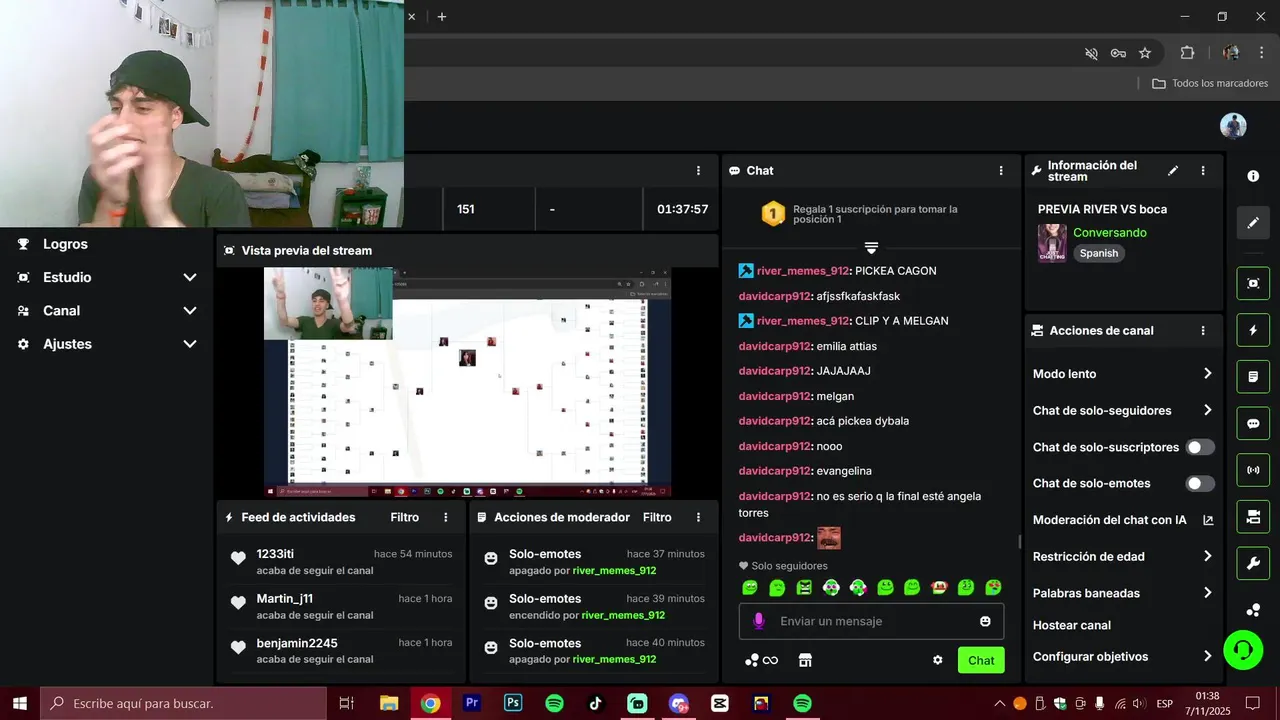Collapse the chat leaderboard arrow
This screenshot has height=720, width=1280.
(871, 248)
